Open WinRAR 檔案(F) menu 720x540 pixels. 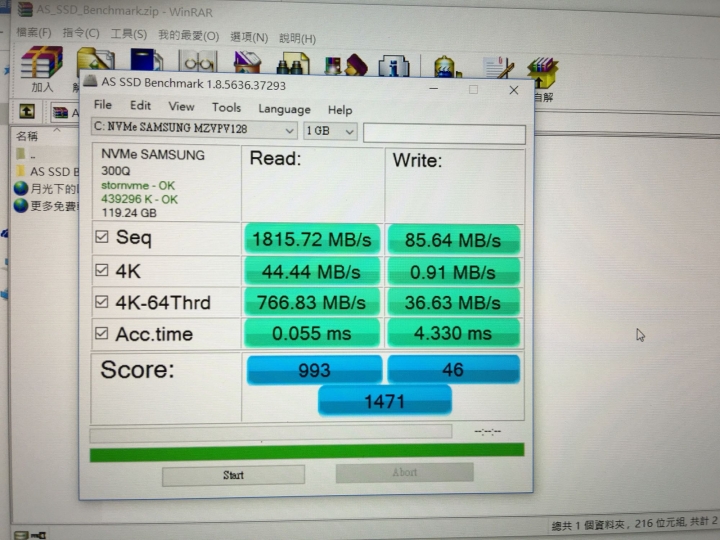coord(34,33)
